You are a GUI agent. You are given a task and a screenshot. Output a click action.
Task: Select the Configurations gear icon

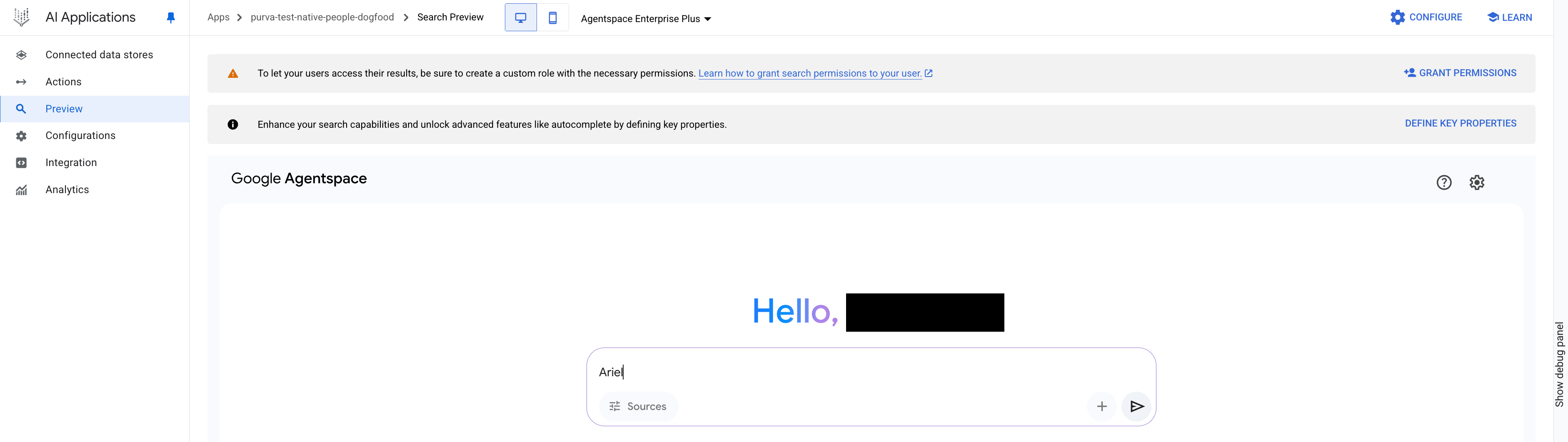21,136
